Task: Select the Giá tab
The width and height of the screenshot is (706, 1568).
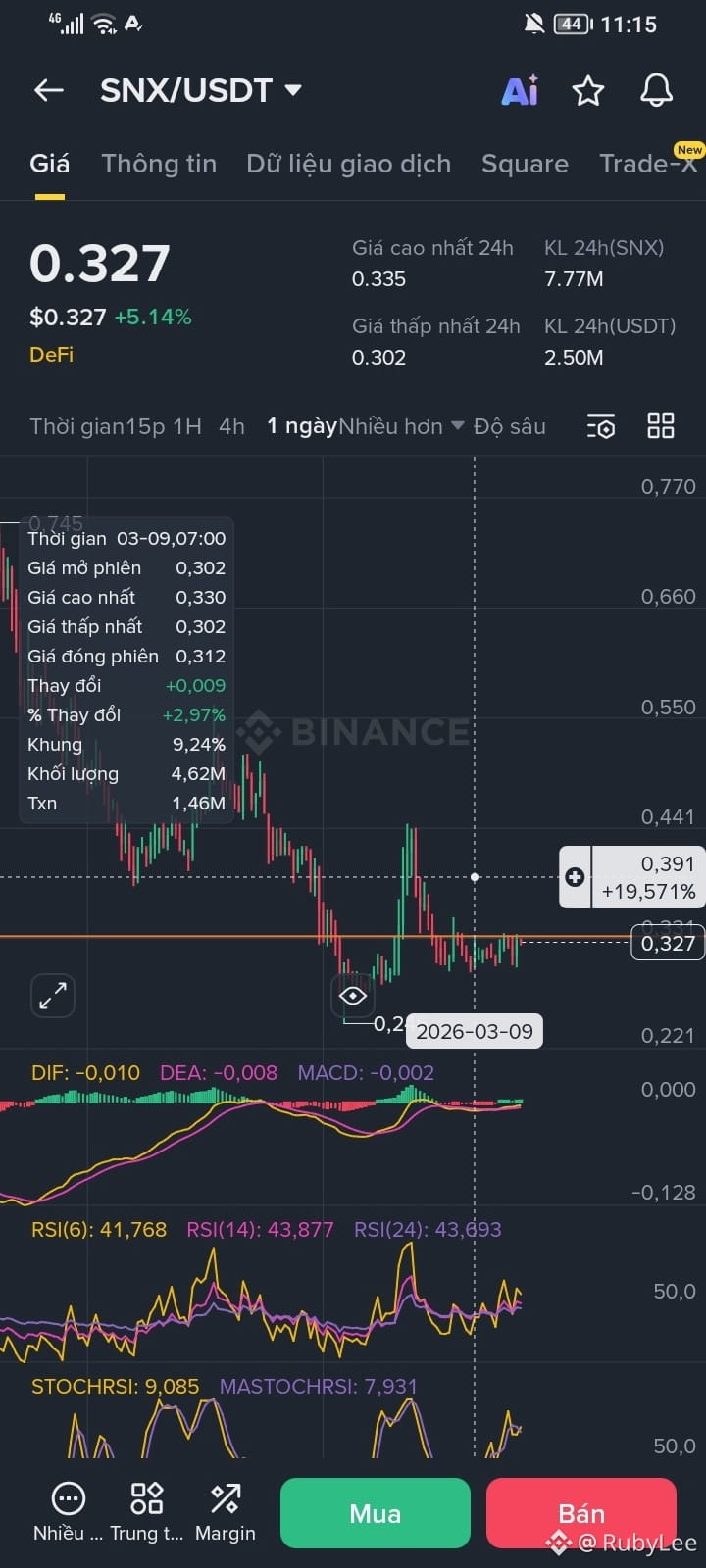Action: [x=49, y=164]
